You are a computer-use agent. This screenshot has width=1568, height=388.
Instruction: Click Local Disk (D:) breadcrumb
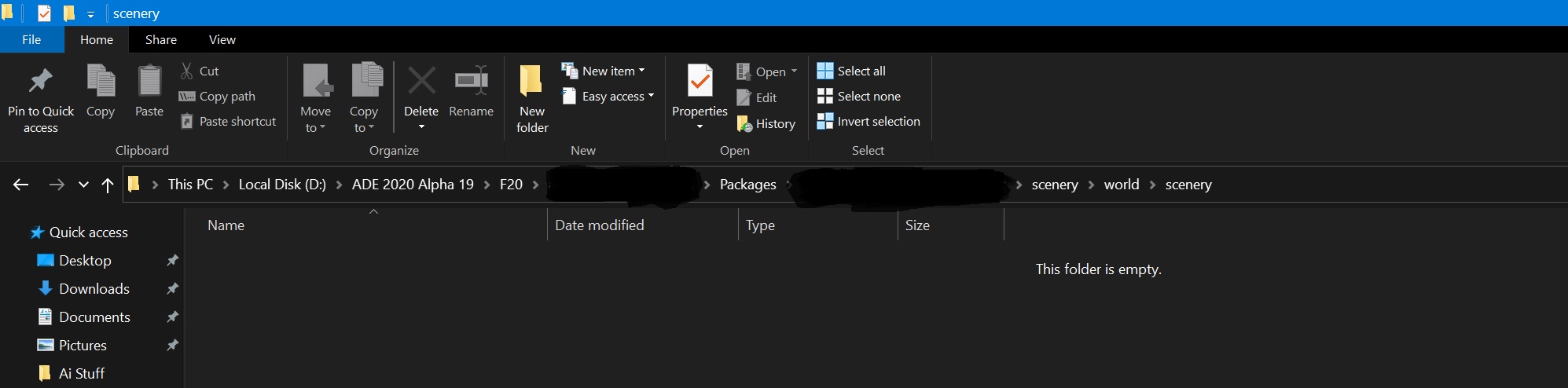[282, 185]
